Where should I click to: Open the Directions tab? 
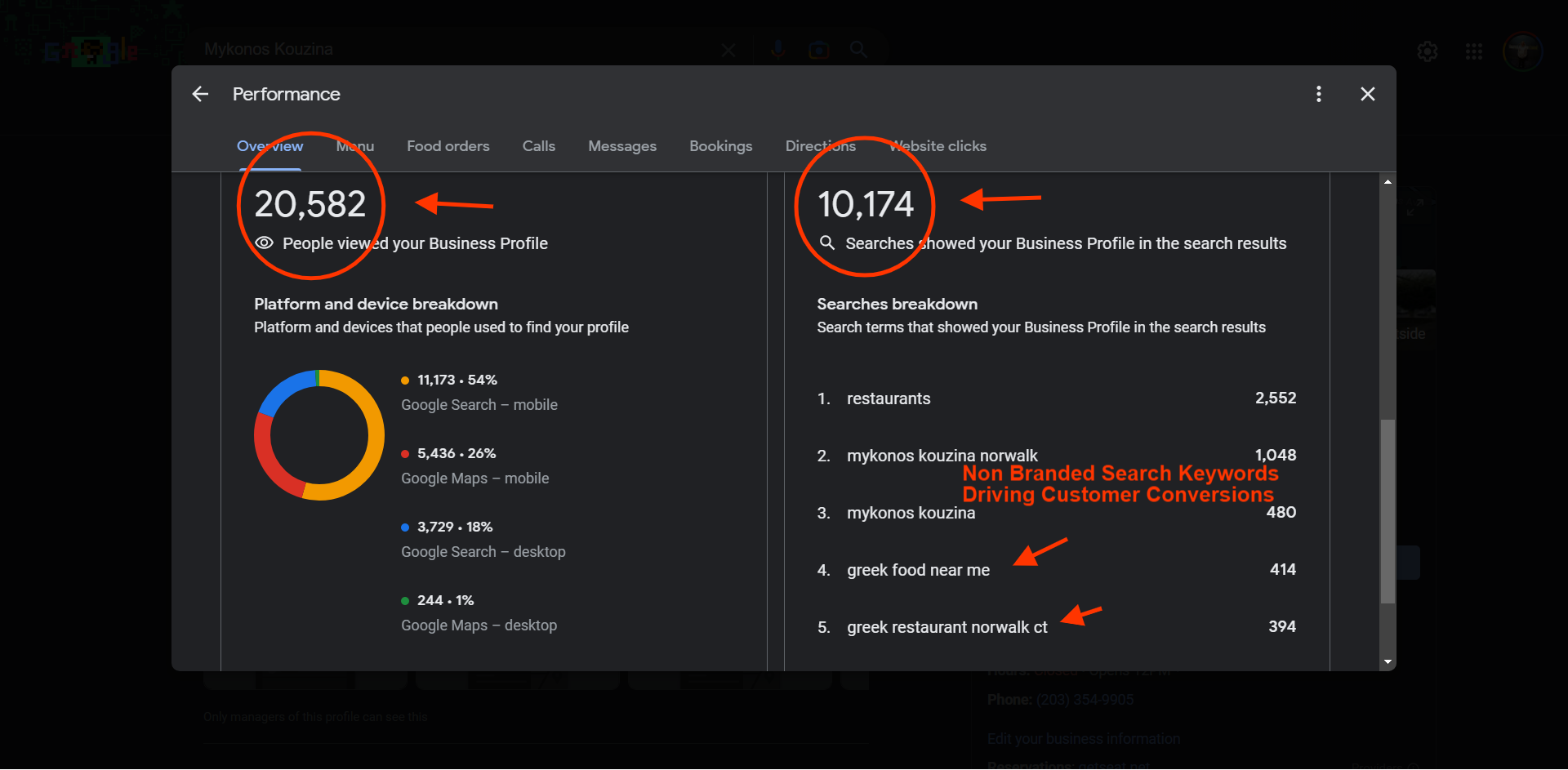pyautogui.click(x=821, y=146)
